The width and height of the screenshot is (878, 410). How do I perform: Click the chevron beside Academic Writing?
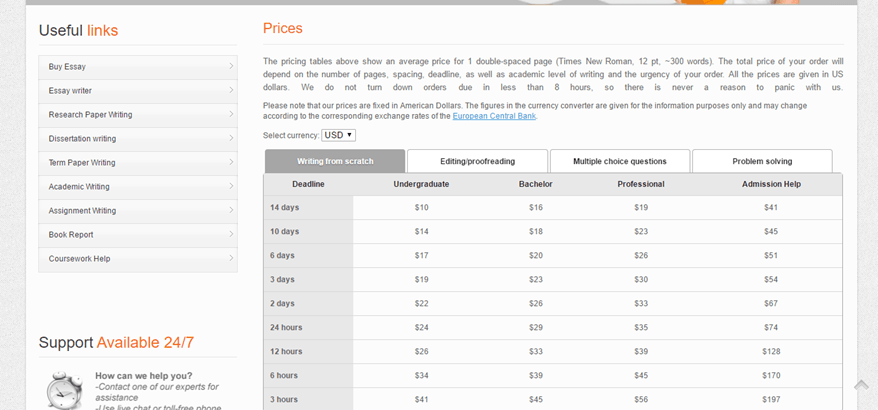[x=231, y=187]
